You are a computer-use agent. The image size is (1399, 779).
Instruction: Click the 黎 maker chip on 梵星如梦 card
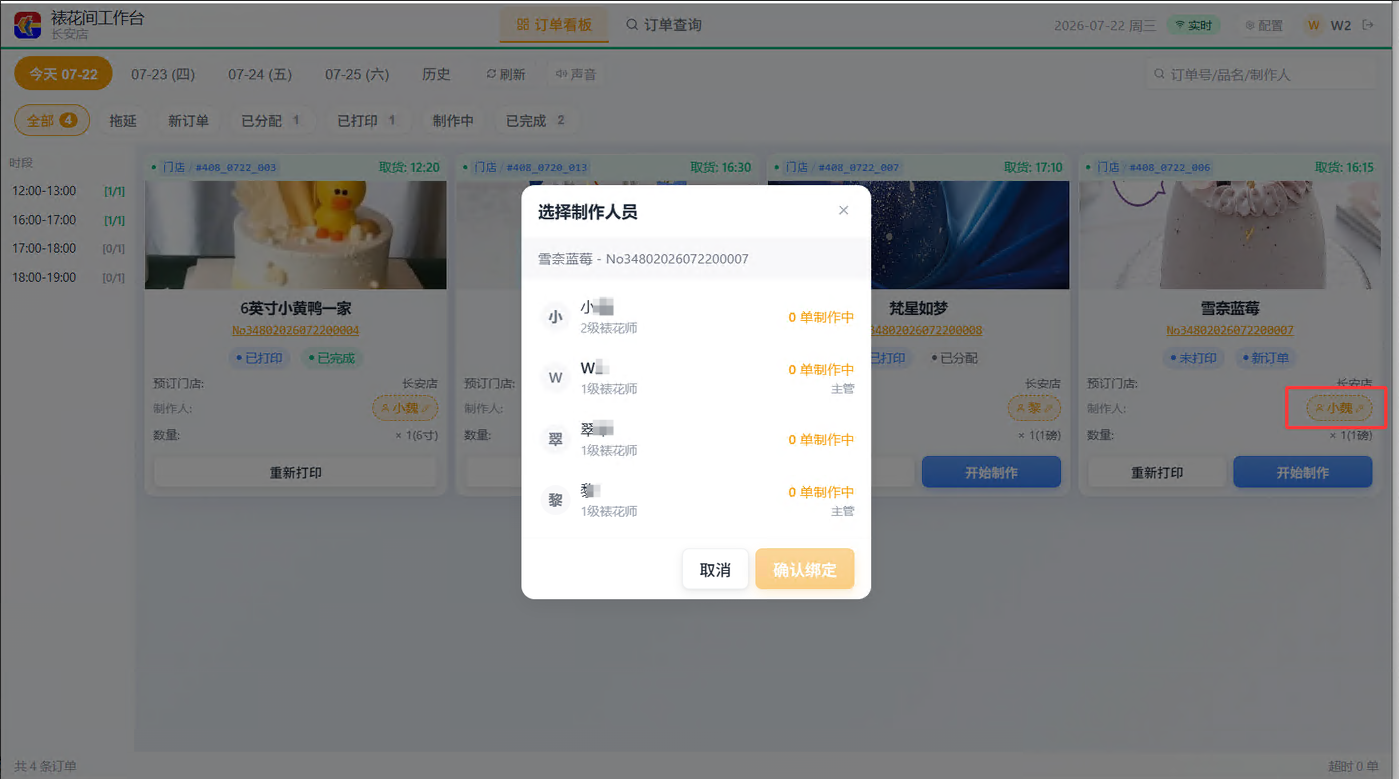coord(1034,408)
